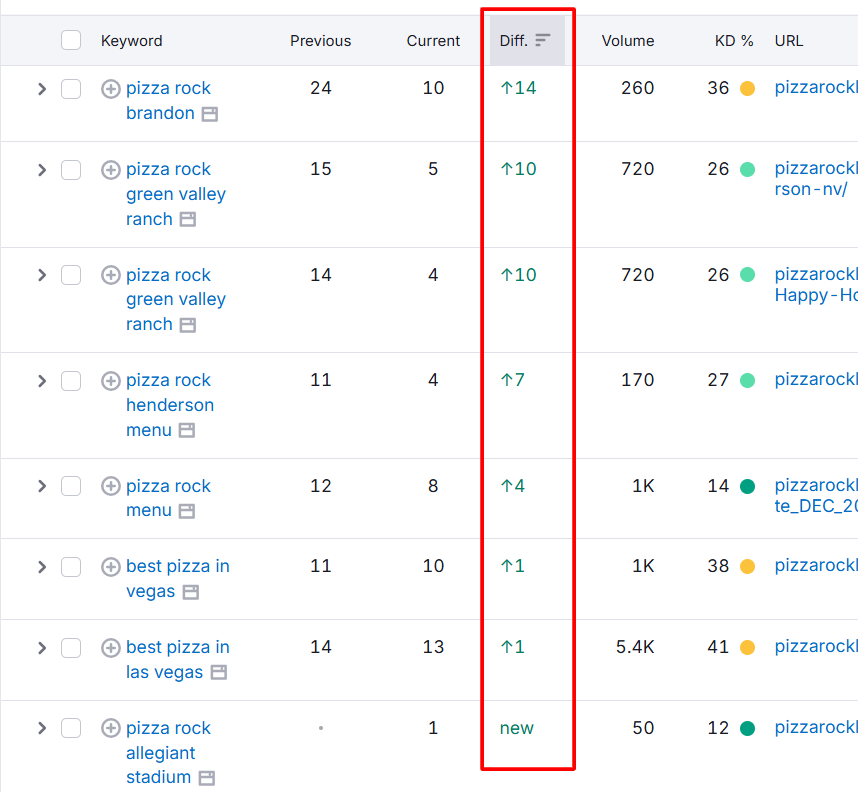Open the URL containing Happy-Ho
Viewport: 858px width, 792px height.
click(816, 285)
